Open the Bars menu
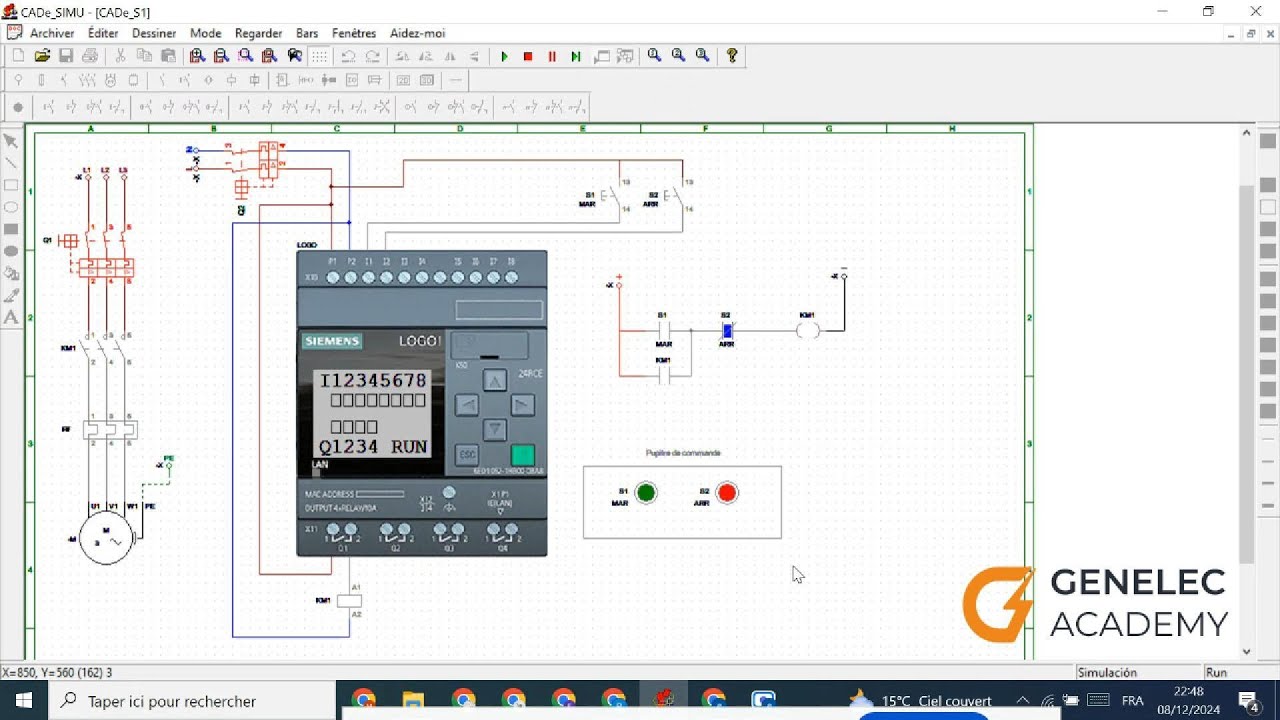The height and width of the screenshot is (720, 1280). [x=307, y=33]
